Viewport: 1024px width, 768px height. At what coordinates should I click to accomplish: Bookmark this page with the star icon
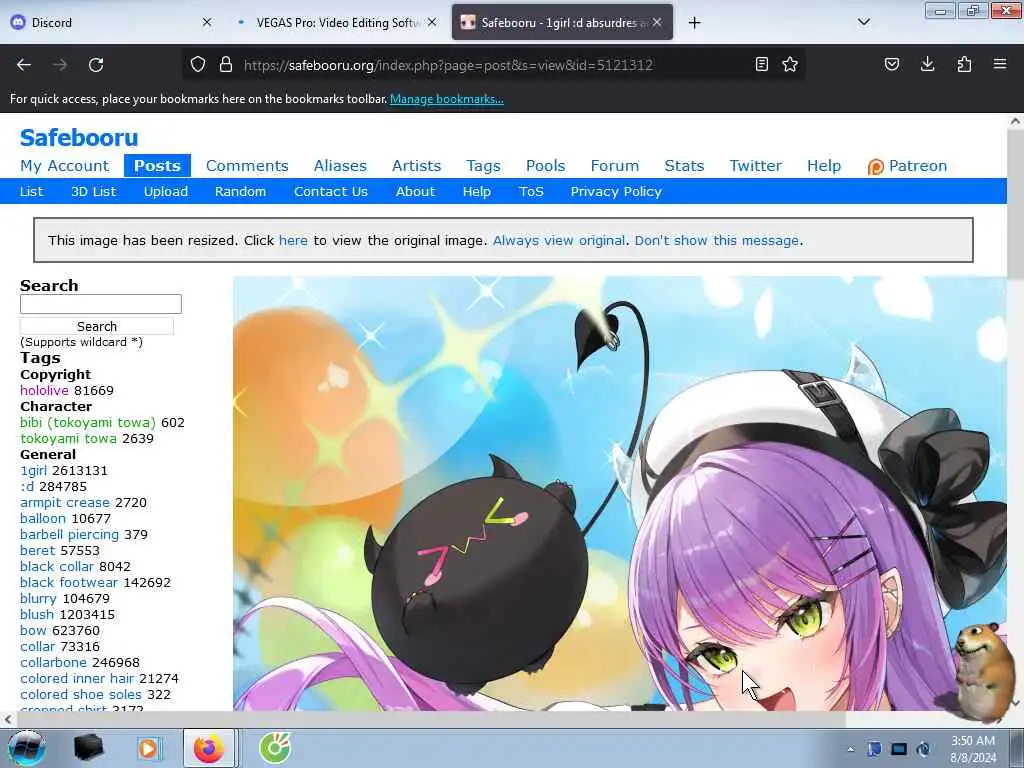[790, 64]
